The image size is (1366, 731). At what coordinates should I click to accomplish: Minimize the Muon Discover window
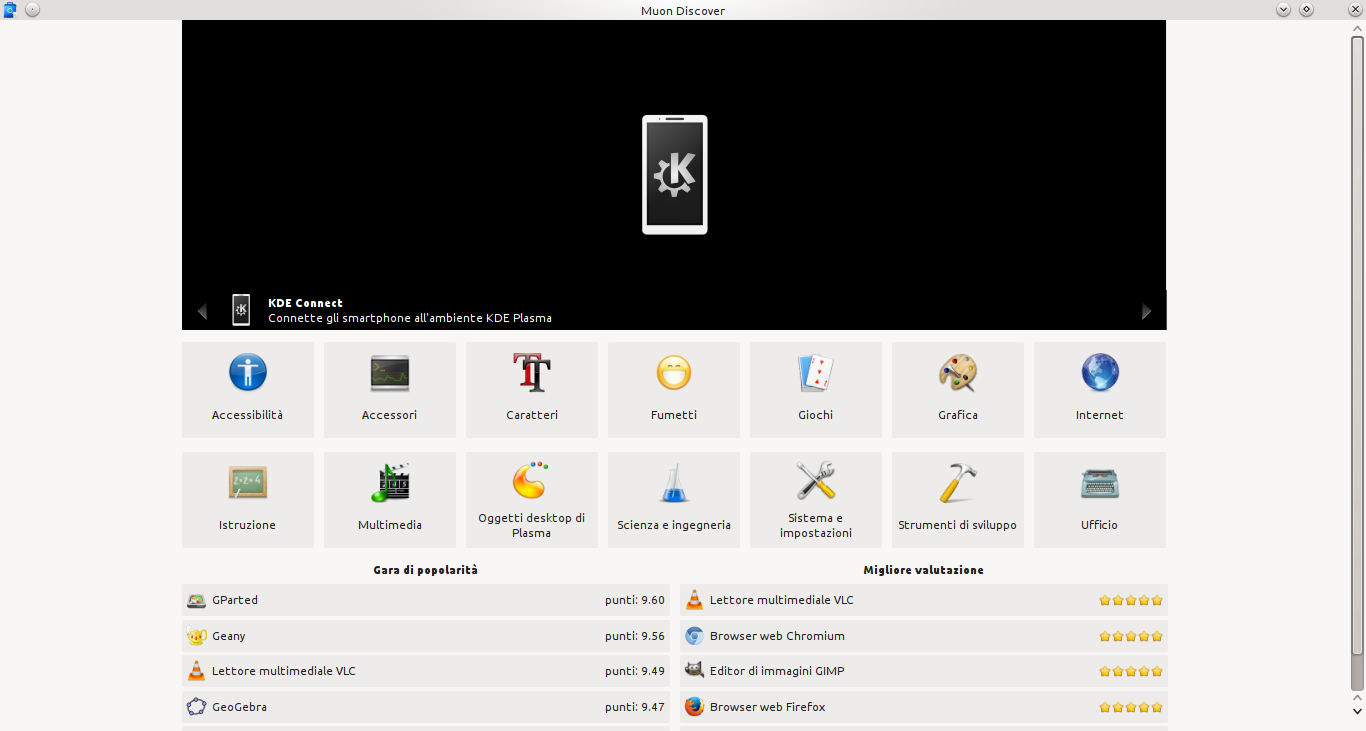tap(1284, 10)
